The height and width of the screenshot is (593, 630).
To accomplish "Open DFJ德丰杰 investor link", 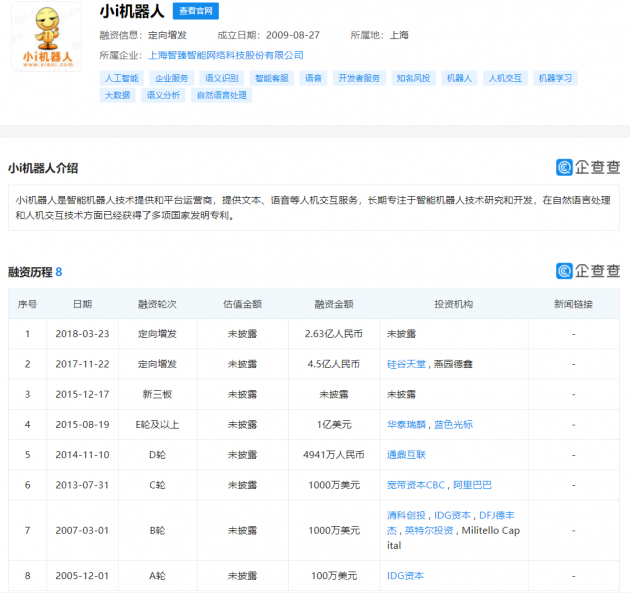I will tap(497, 515).
